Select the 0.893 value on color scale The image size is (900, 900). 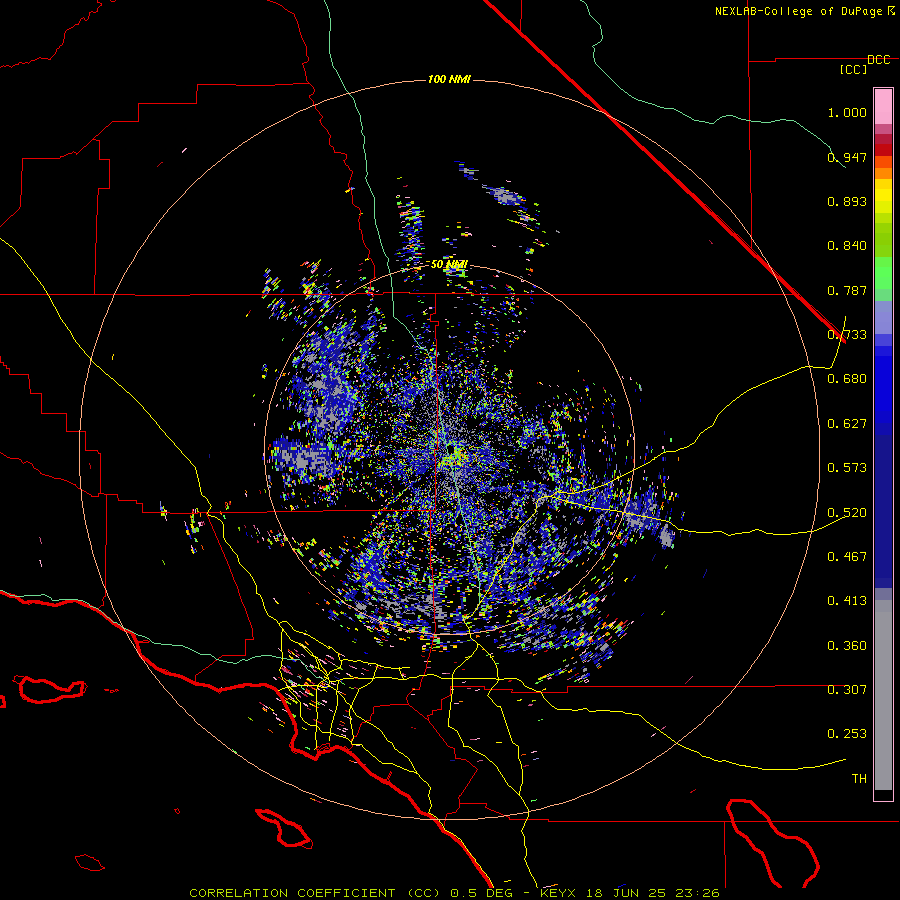[847, 201]
